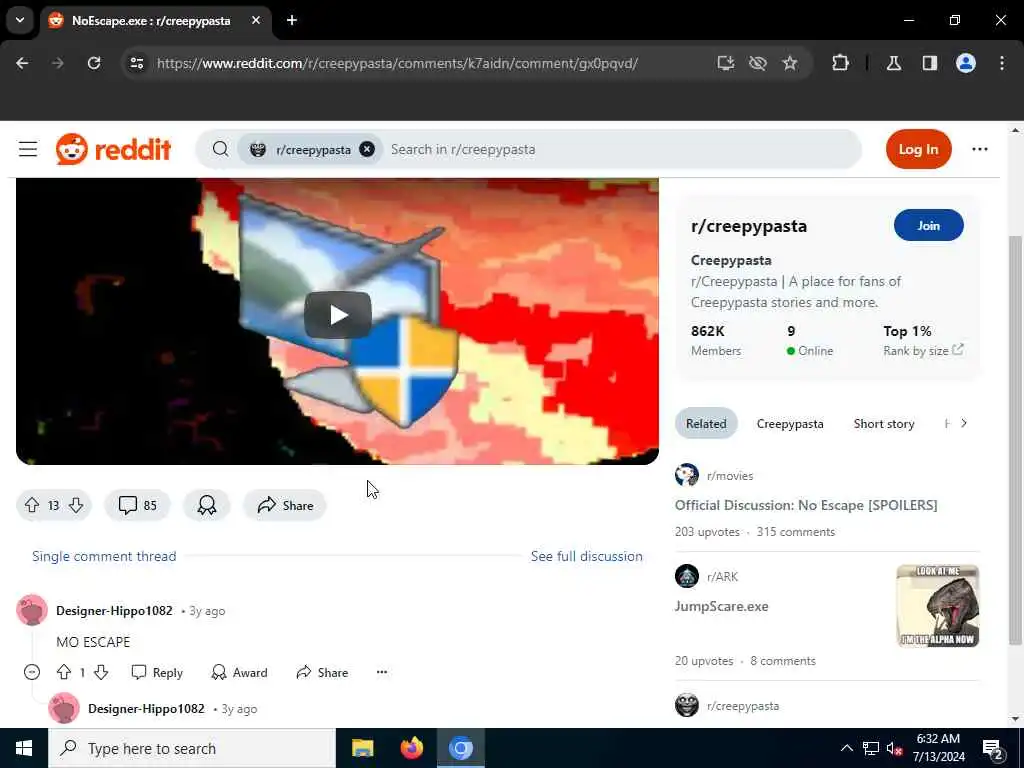Select the Related topic tab
This screenshot has width=1024, height=768.
point(706,424)
